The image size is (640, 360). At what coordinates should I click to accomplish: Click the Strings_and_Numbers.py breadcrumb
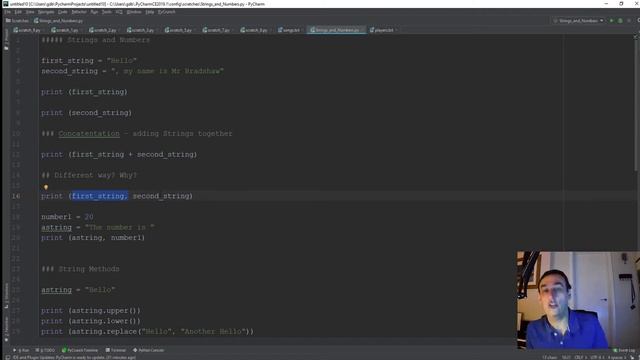click(58, 20)
